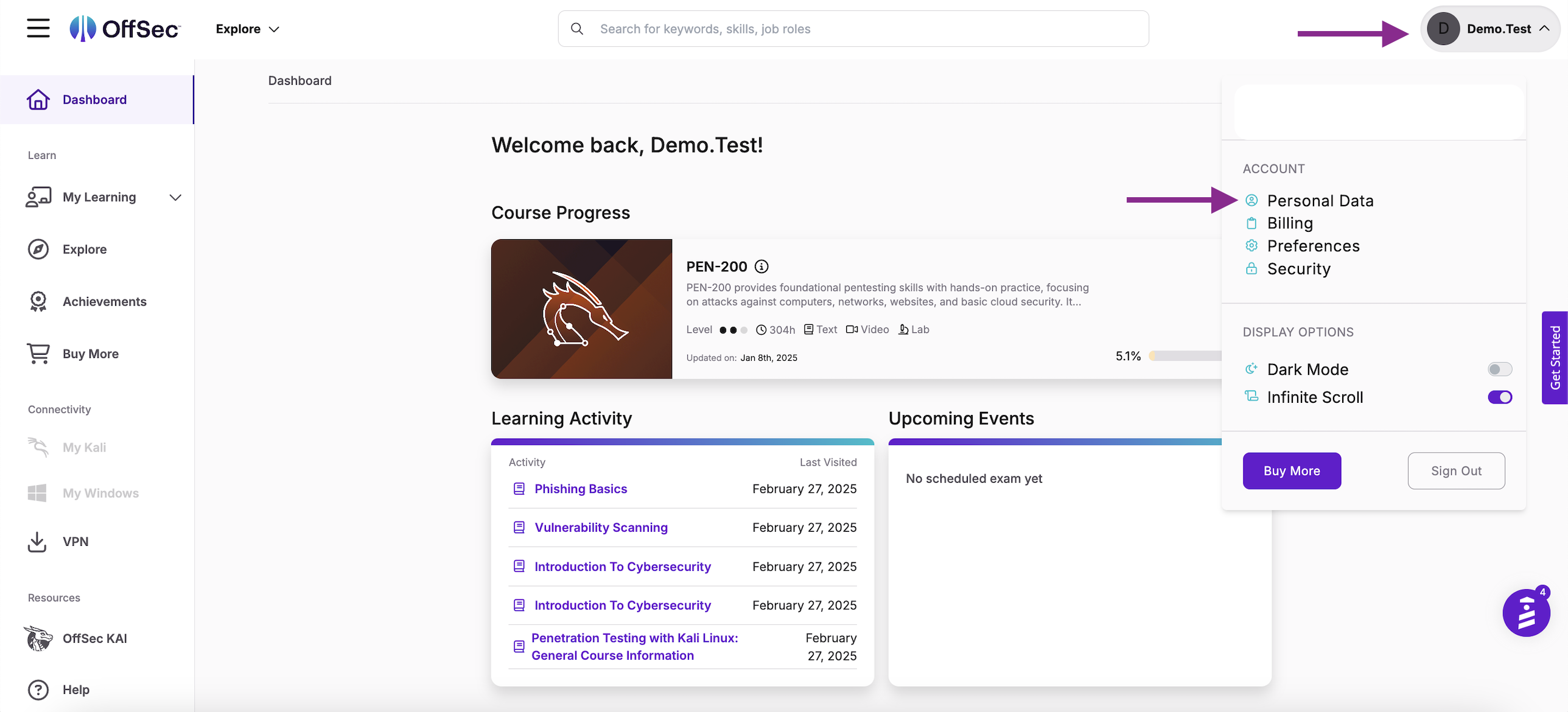Click the Buy More cart icon
The height and width of the screenshot is (712, 1568).
(38, 354)
